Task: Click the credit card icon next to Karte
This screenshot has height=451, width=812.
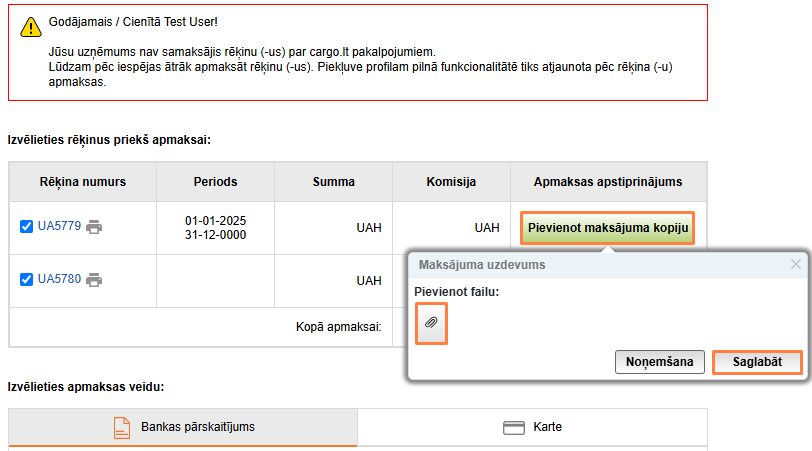Action: pyautogui.click(x=514, y=427)
